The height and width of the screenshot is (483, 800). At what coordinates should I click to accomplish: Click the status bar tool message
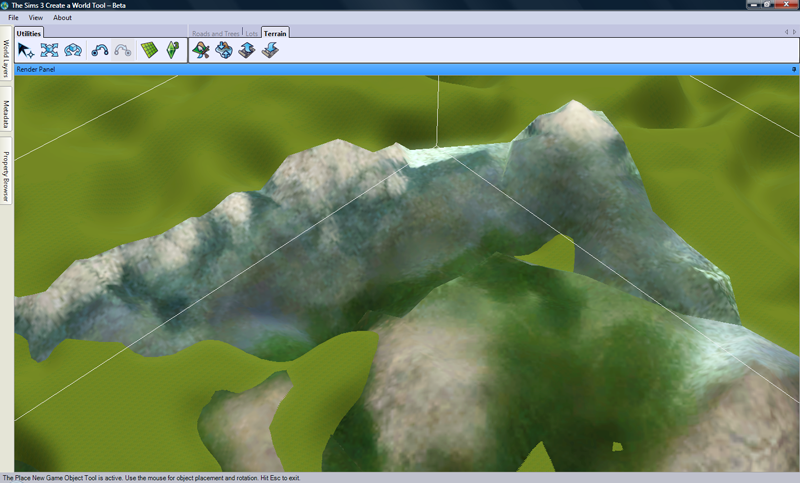point(152,478)
